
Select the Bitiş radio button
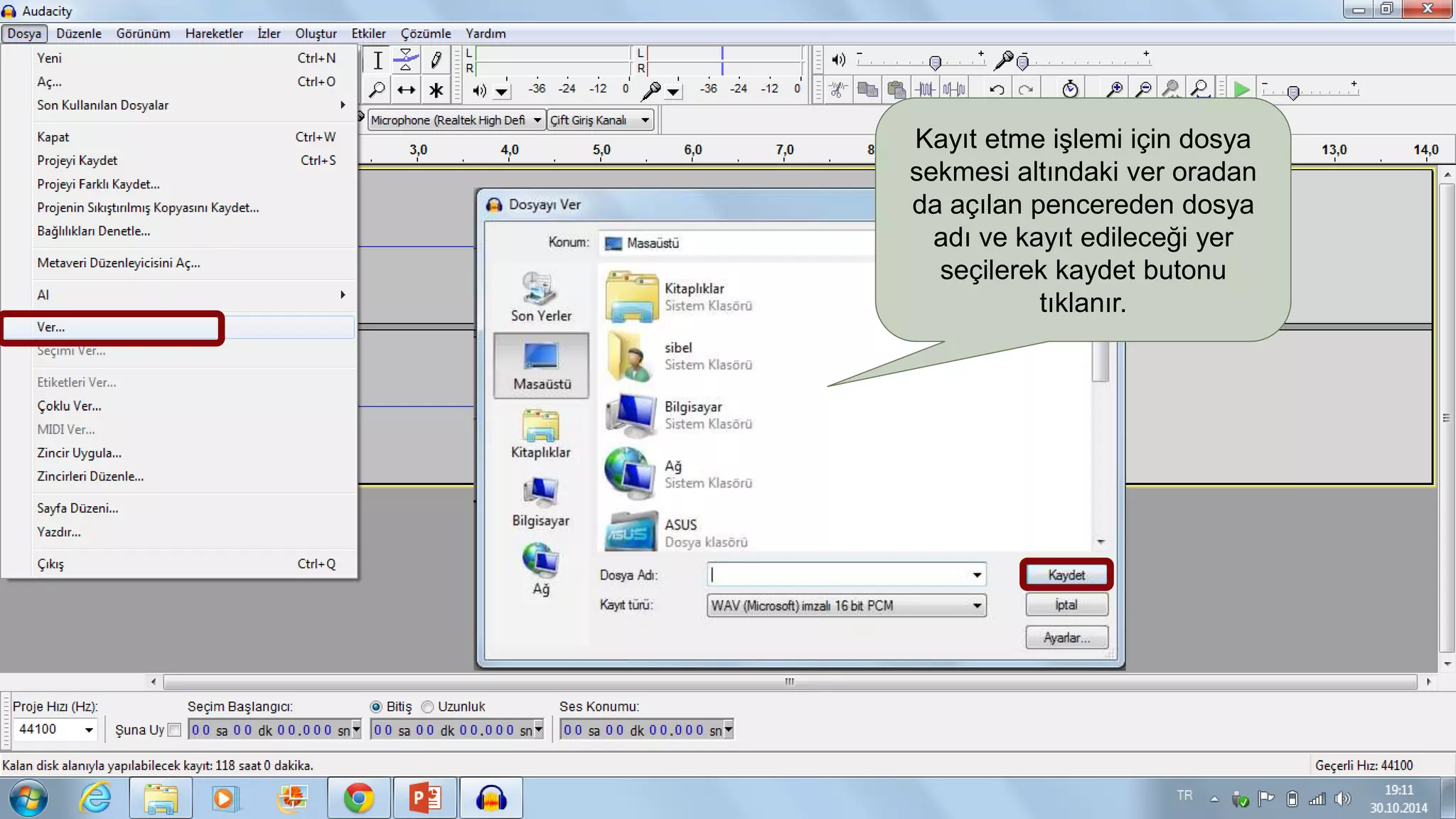tap(376, 707)
